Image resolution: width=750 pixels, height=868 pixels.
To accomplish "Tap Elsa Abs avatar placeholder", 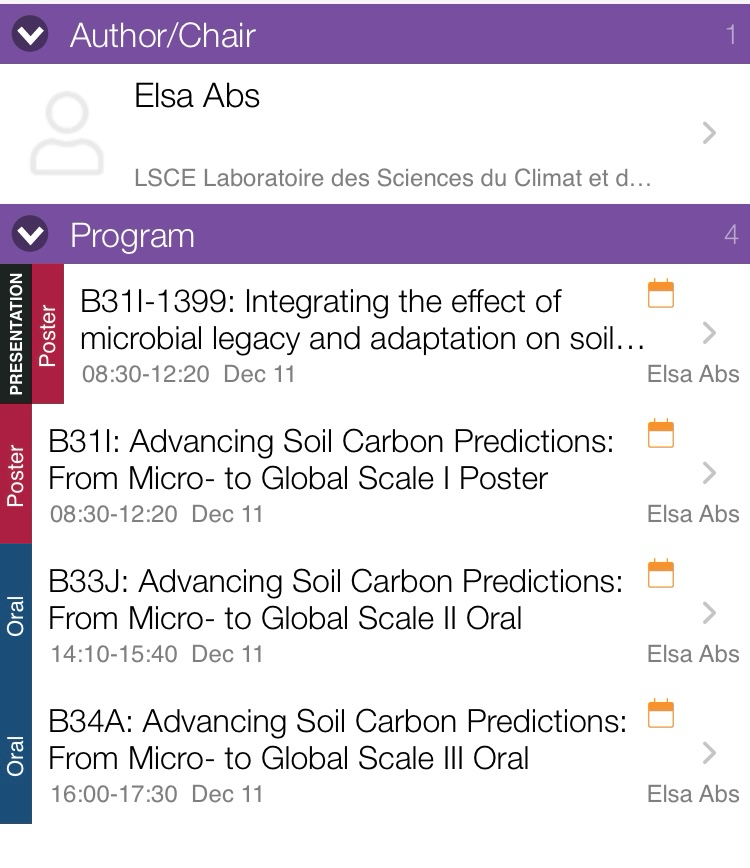I will (x=66, y=134).
